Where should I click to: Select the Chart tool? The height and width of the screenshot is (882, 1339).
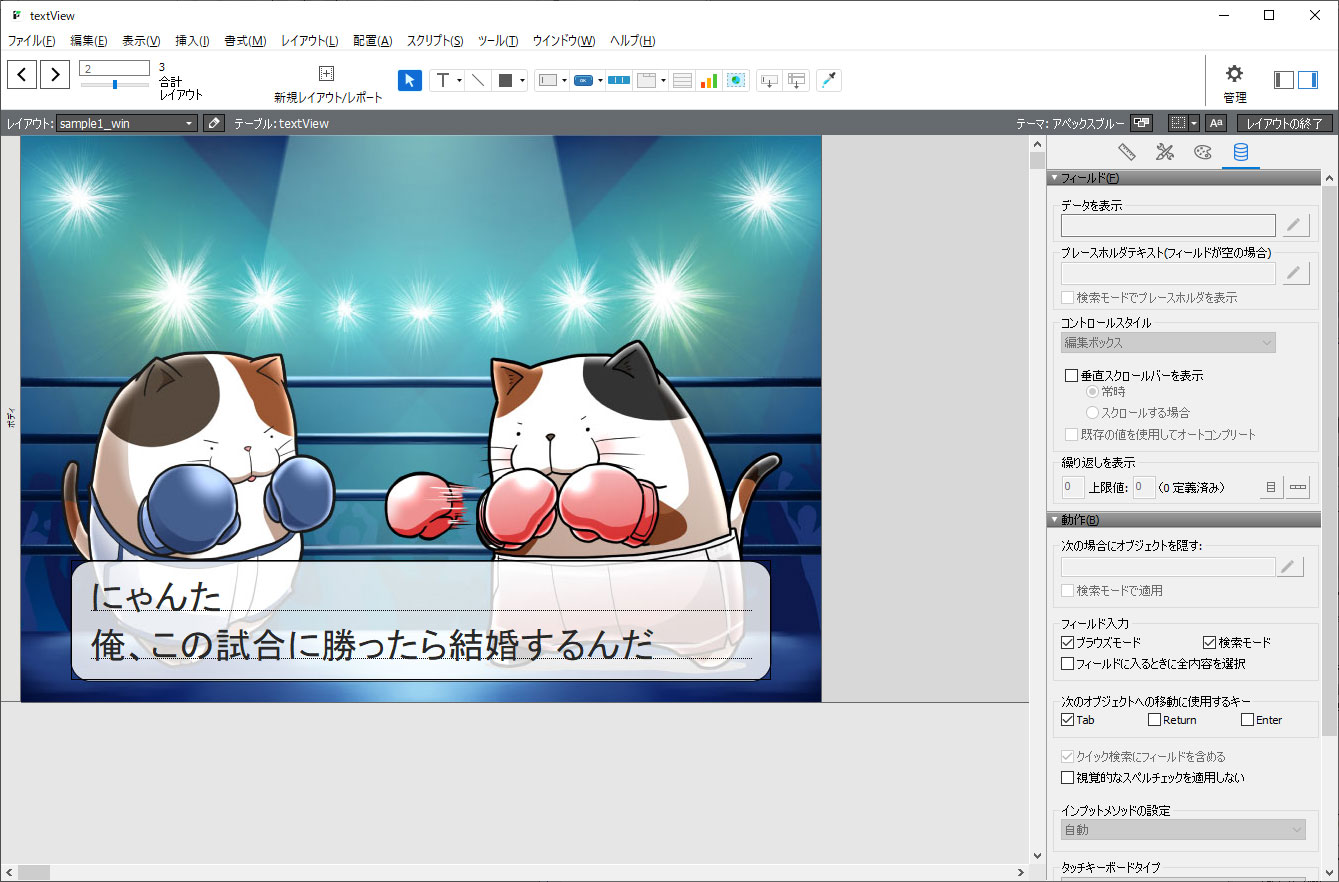tap(709, 81)
